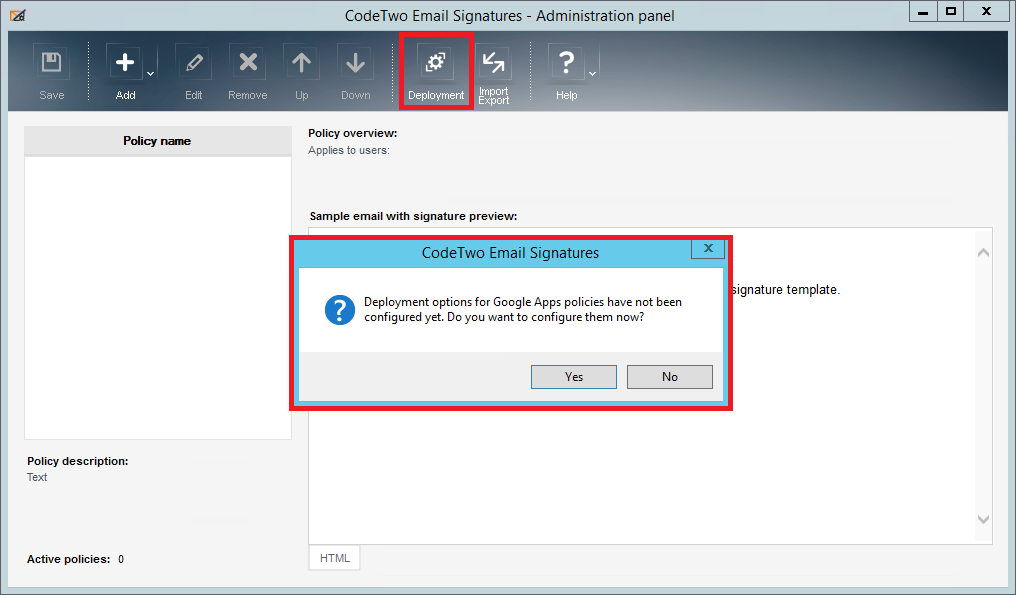Click the dialog message about Google Apps
Screen dimensions: 1016x595
[x=523, y=309]
